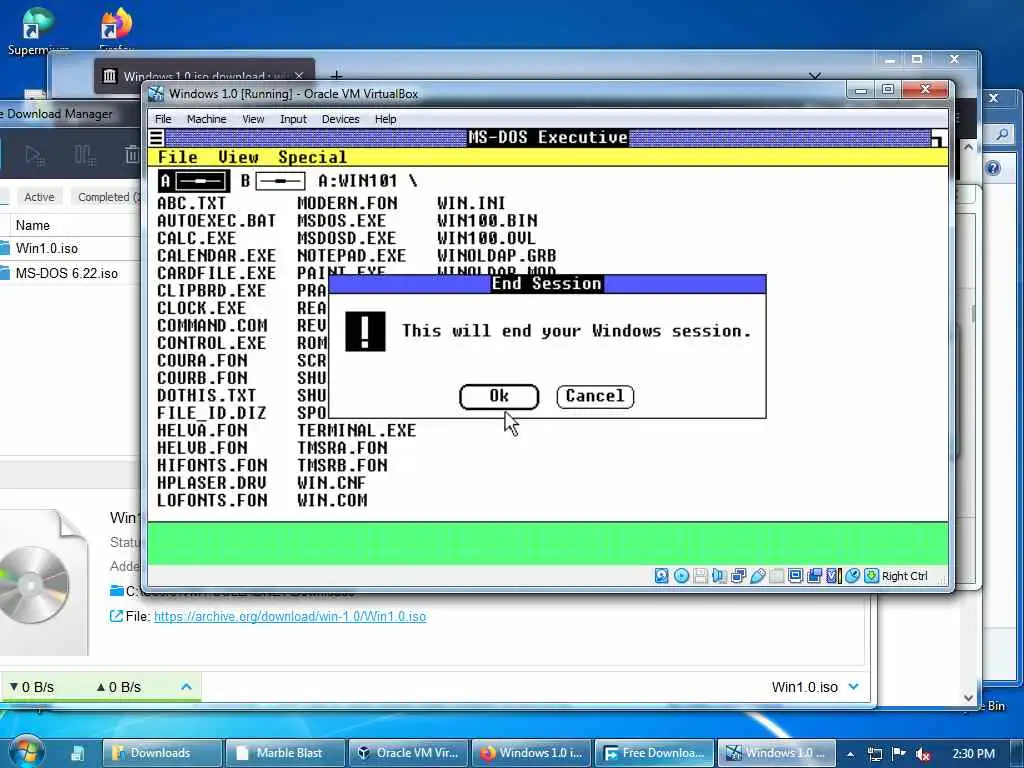Select WIN.INI file
The width and height of the screenshot is (1024, 768).
471,203
